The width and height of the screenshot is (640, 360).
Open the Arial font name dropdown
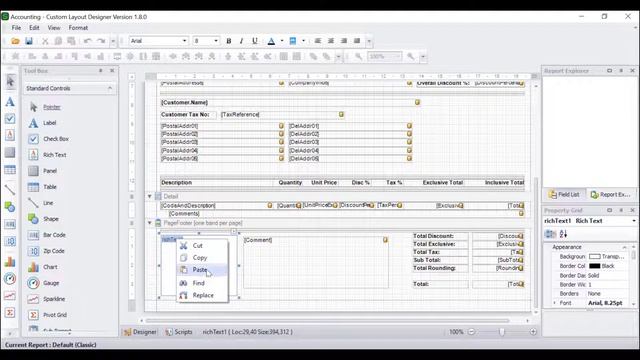tap(184, 41)
